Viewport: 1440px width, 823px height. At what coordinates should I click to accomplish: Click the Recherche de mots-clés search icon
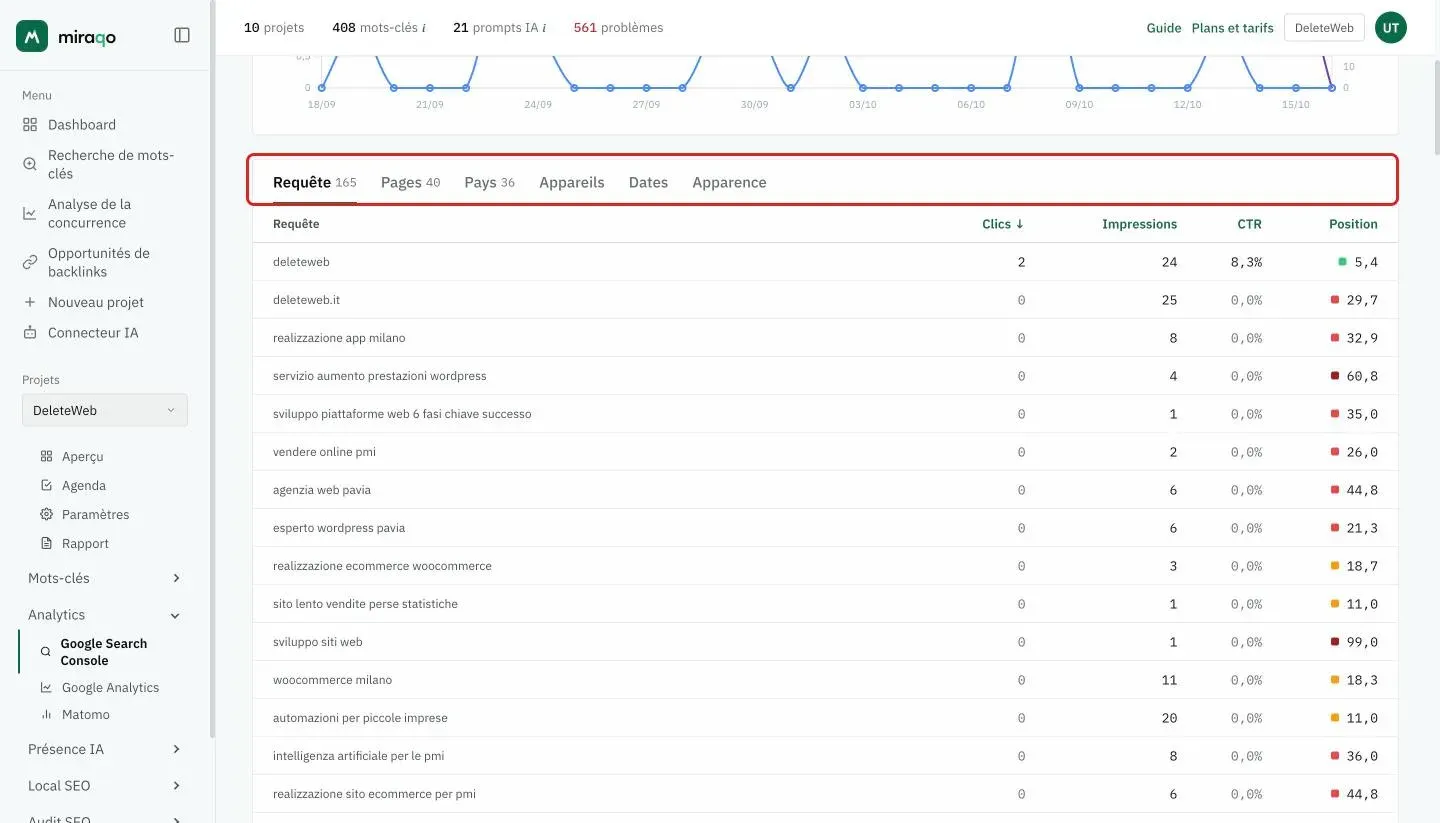tap(30, 164)
